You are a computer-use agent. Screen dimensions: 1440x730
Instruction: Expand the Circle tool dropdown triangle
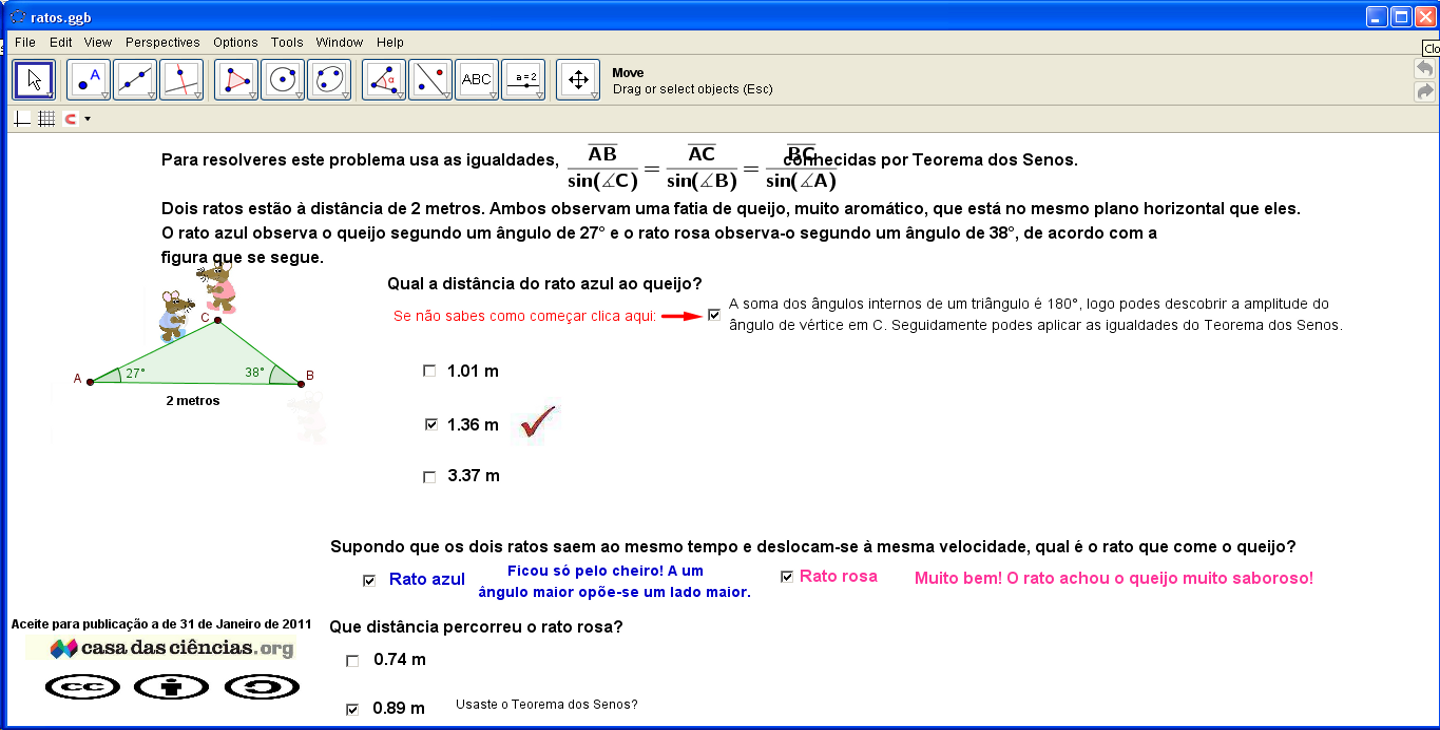click(299, 95)
